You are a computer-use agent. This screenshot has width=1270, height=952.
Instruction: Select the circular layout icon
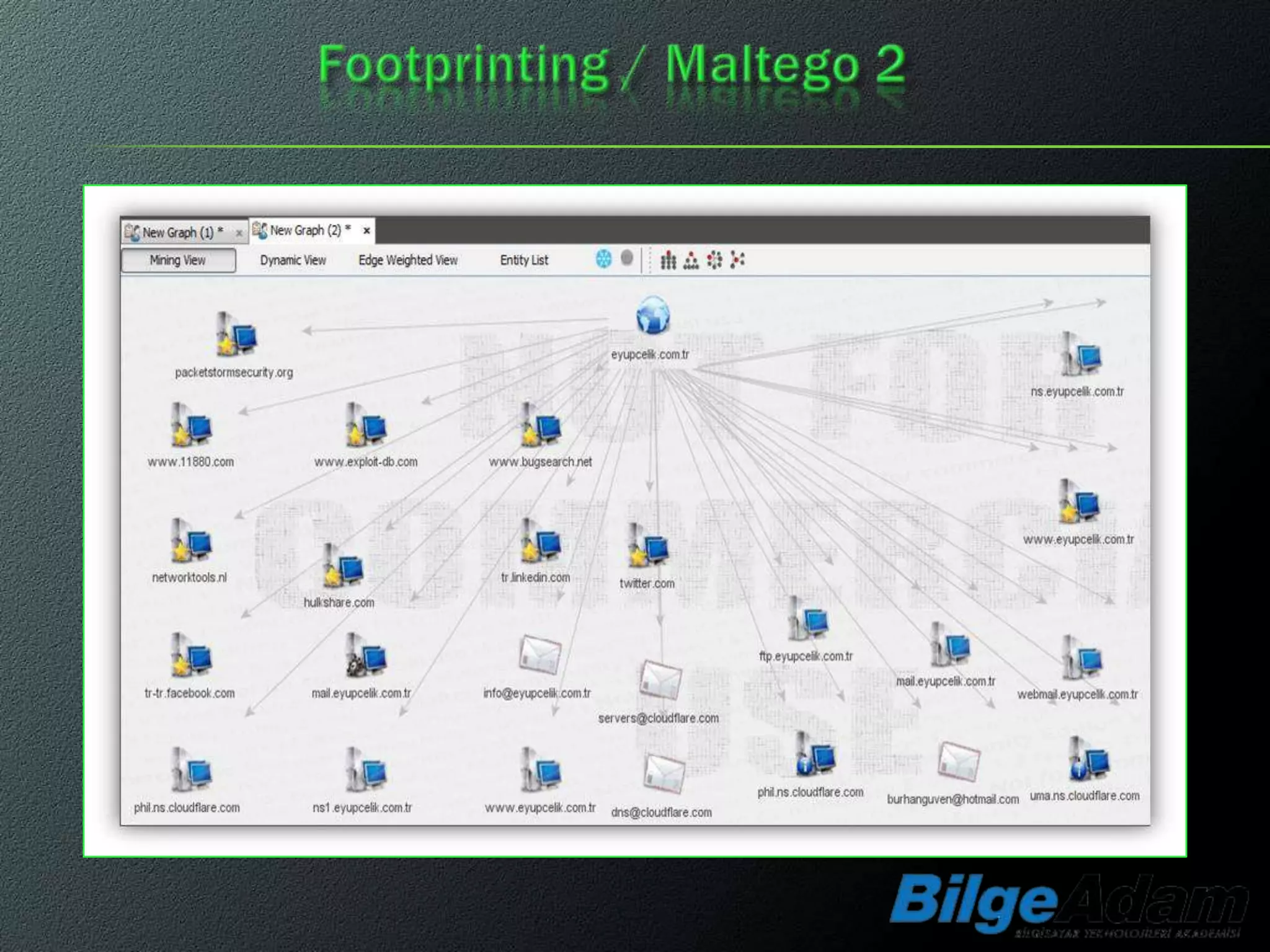[x=714, y=260]
